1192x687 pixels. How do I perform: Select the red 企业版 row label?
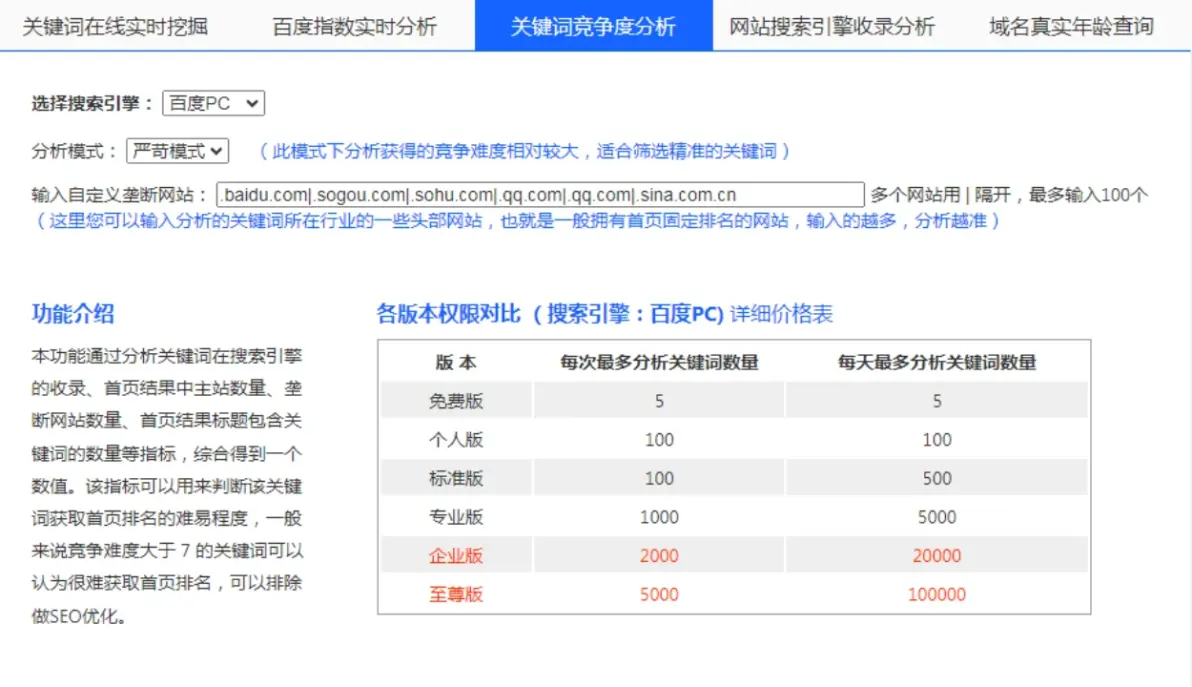456,556
